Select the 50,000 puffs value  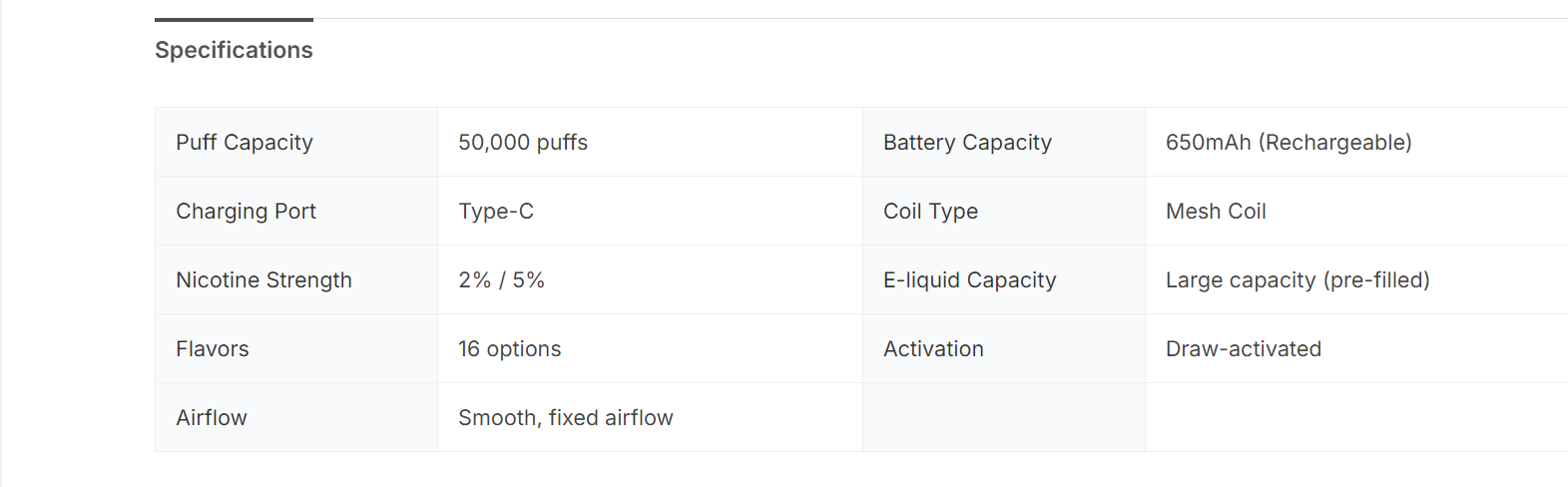(x=523, y=143)
